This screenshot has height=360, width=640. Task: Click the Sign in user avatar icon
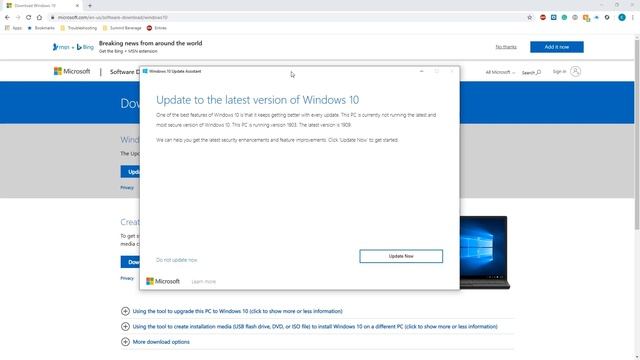(x=575, y=71)
